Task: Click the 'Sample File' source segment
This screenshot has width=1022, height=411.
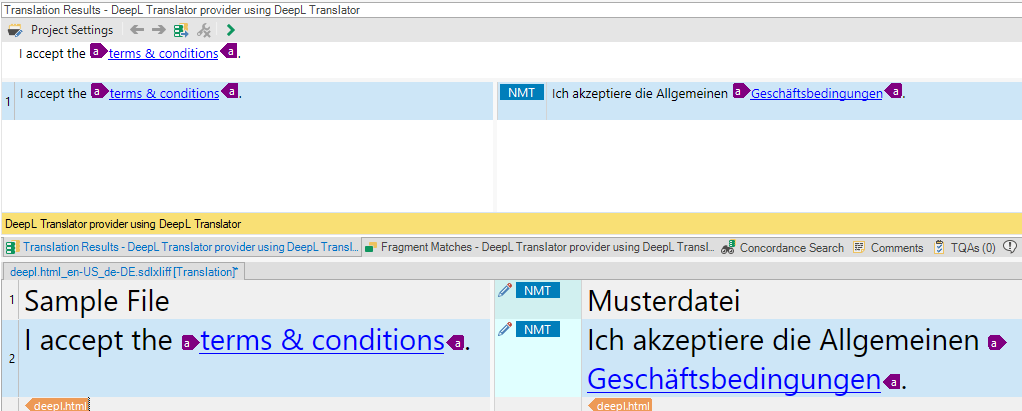Action: (97, 301)
